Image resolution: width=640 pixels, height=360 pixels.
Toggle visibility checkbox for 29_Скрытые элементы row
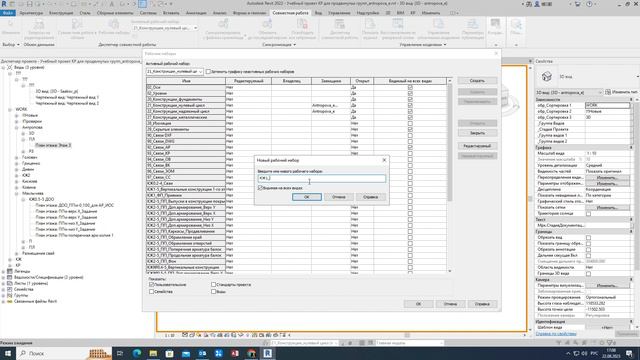[x=410, y=129]
